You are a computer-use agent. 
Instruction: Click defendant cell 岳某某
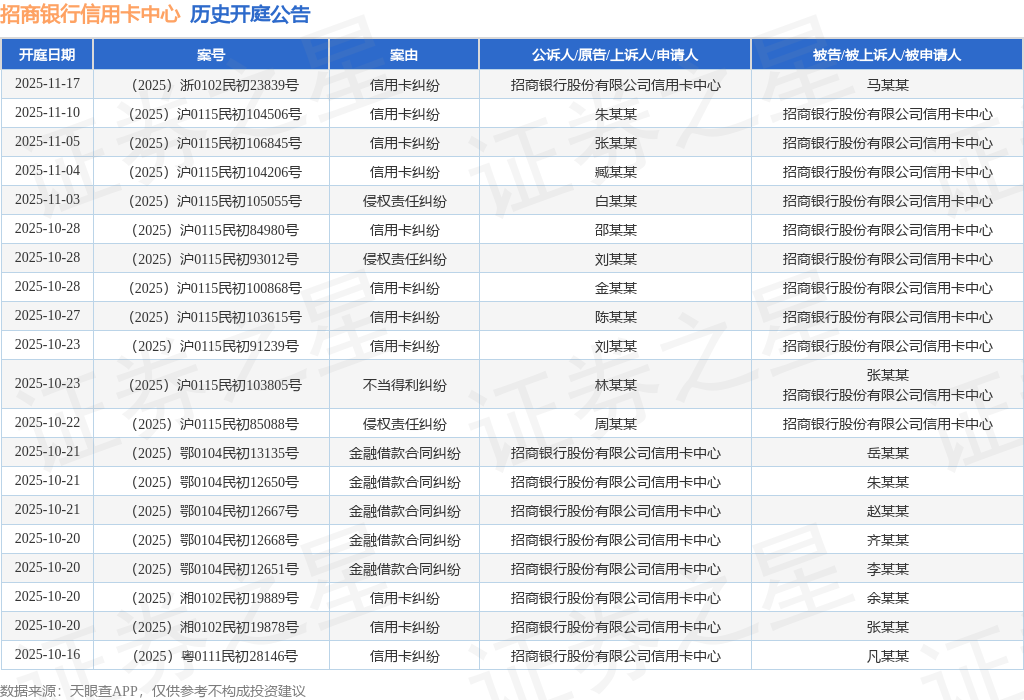(888, 453)
